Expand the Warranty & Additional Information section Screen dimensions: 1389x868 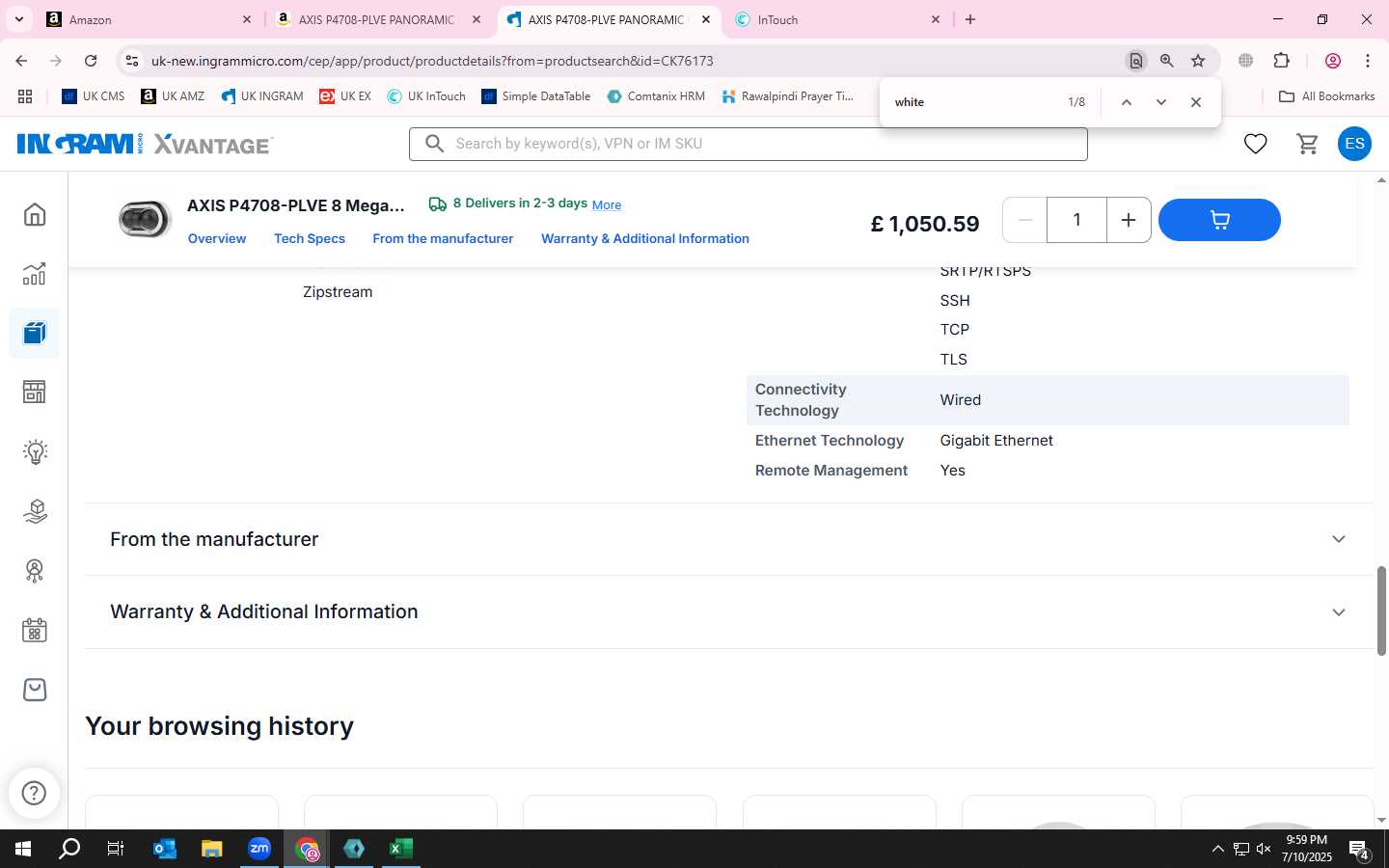click(x=728, y=612)
